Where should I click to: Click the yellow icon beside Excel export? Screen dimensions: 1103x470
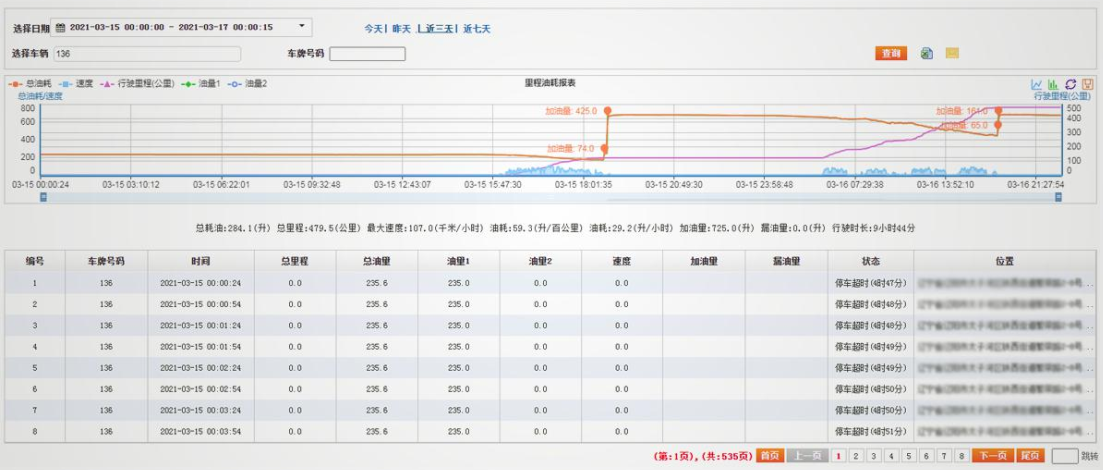coord(952,53)
